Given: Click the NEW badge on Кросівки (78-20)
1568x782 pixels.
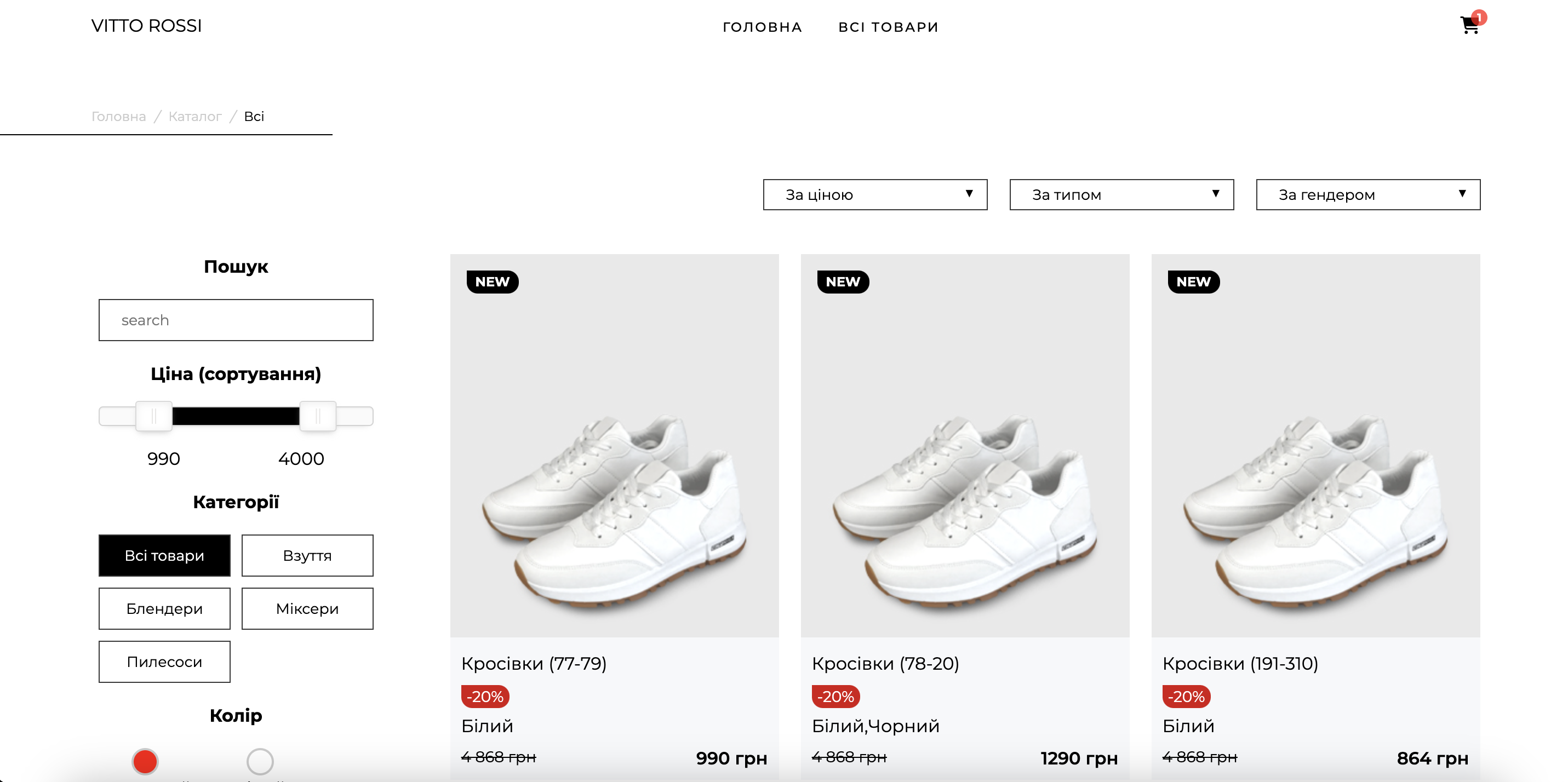Looking at the screenshot, I should tap(843, 282).
